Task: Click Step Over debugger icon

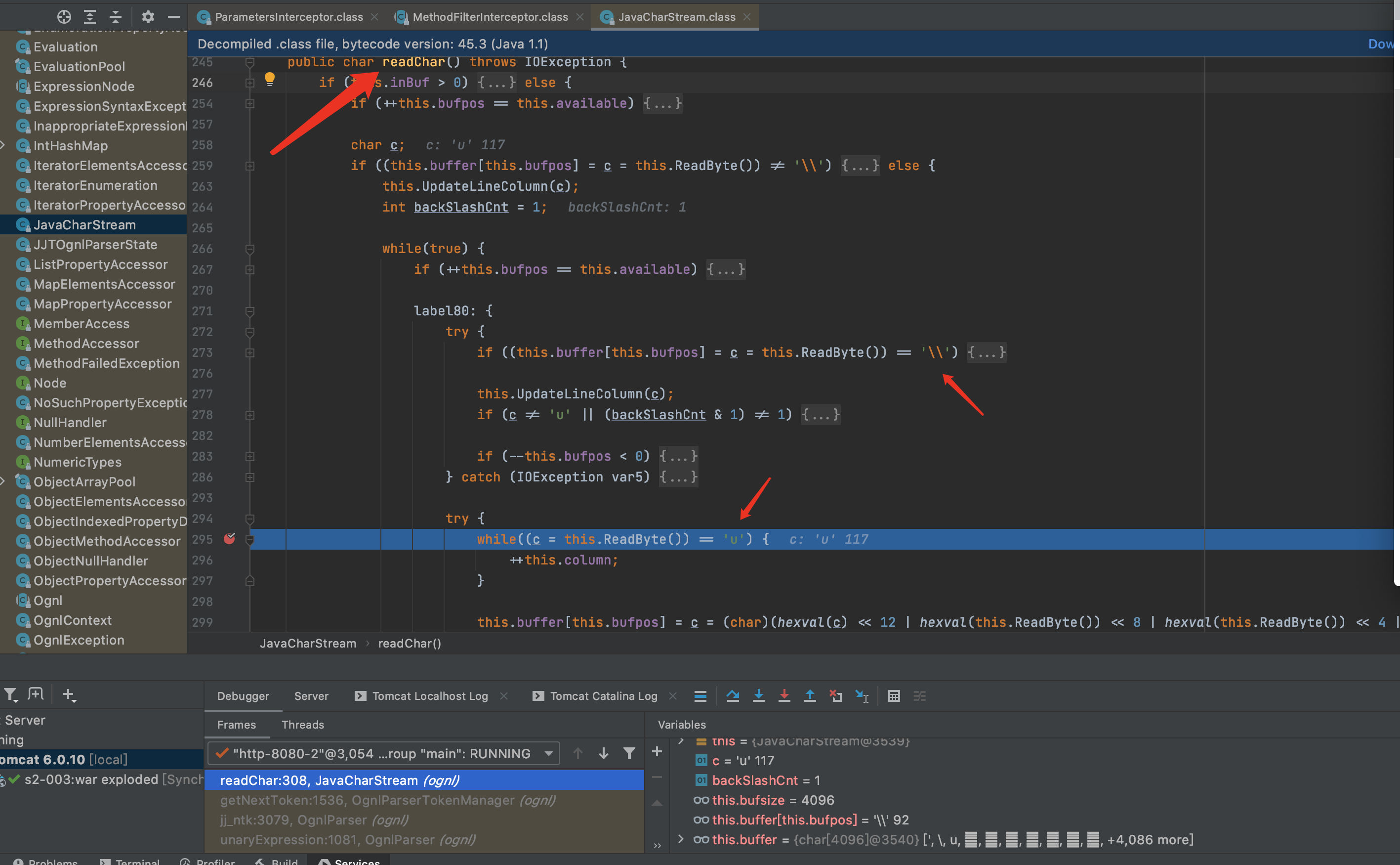Action: pos(733,695)
